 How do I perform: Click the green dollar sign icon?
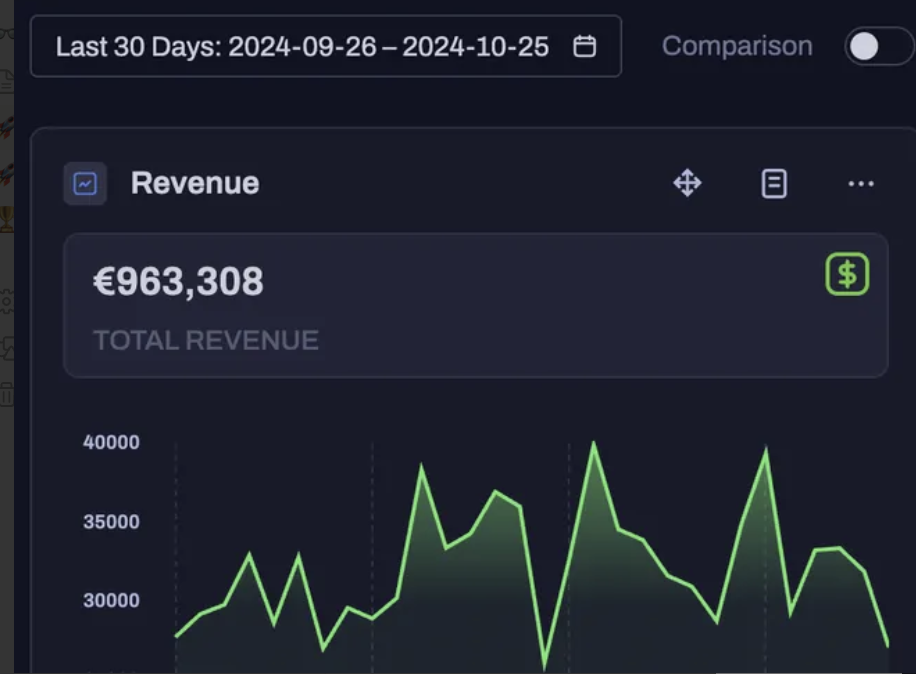pyautogui.click(x=847, y=274)
